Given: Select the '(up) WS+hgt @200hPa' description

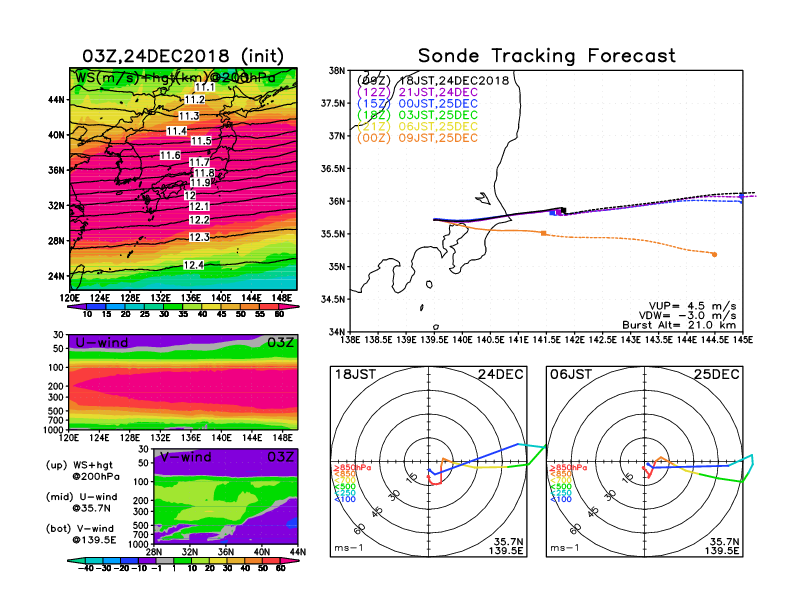Looking at the screenshot, I should pos(82,471).
